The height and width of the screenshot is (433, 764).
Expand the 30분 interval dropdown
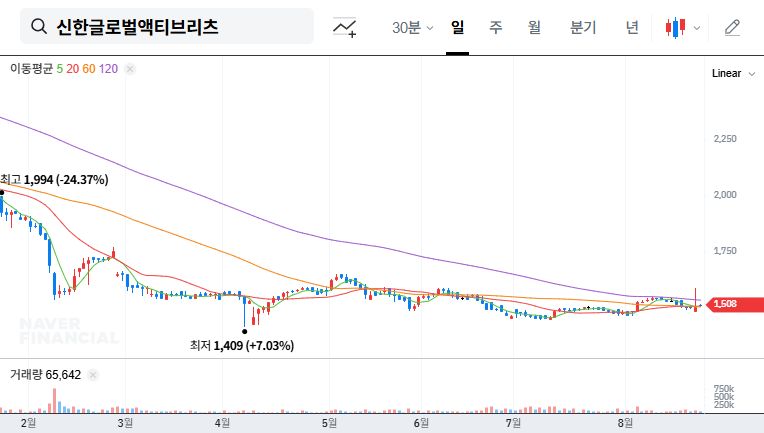point(412,28)
